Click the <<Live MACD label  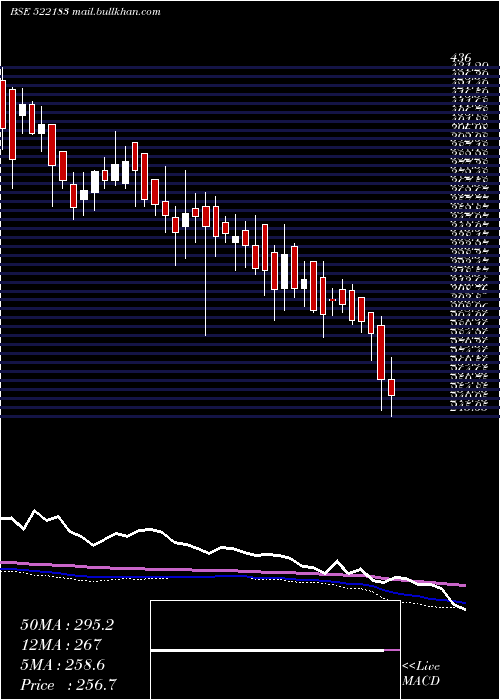(421, 674)
